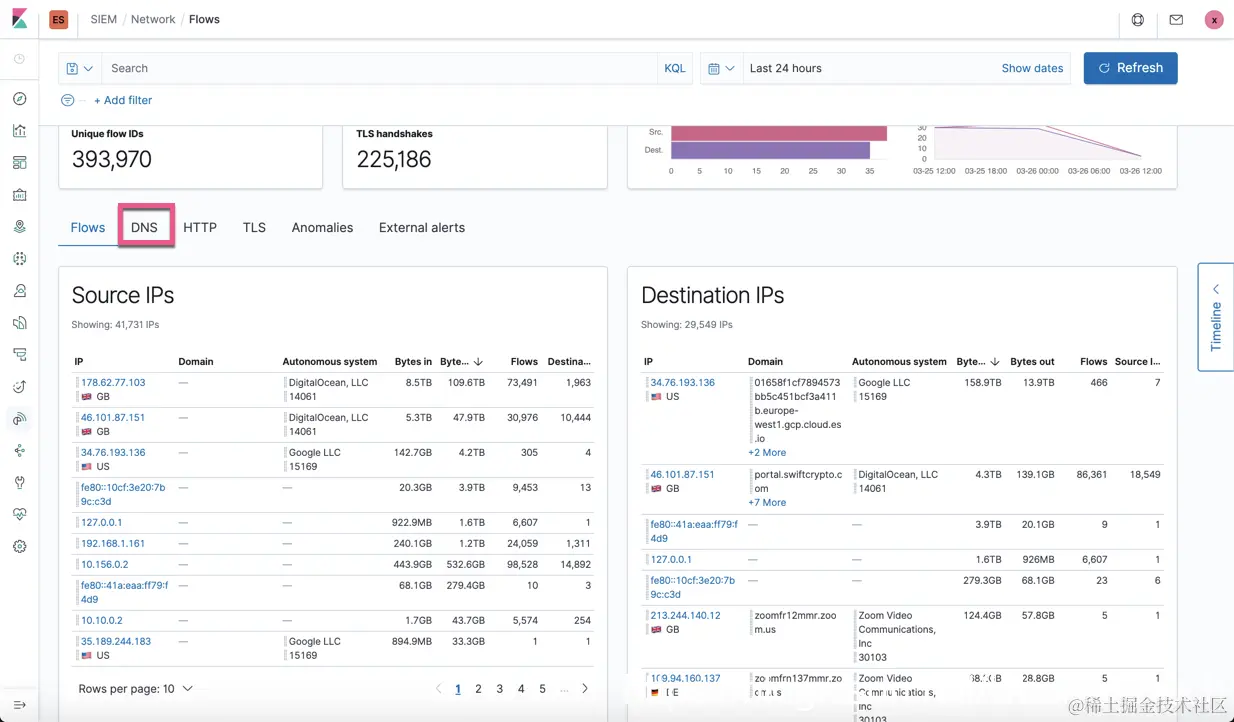Switch to the DNS tab
This screenshot has height=722, width=1234.
pos(144,228)
